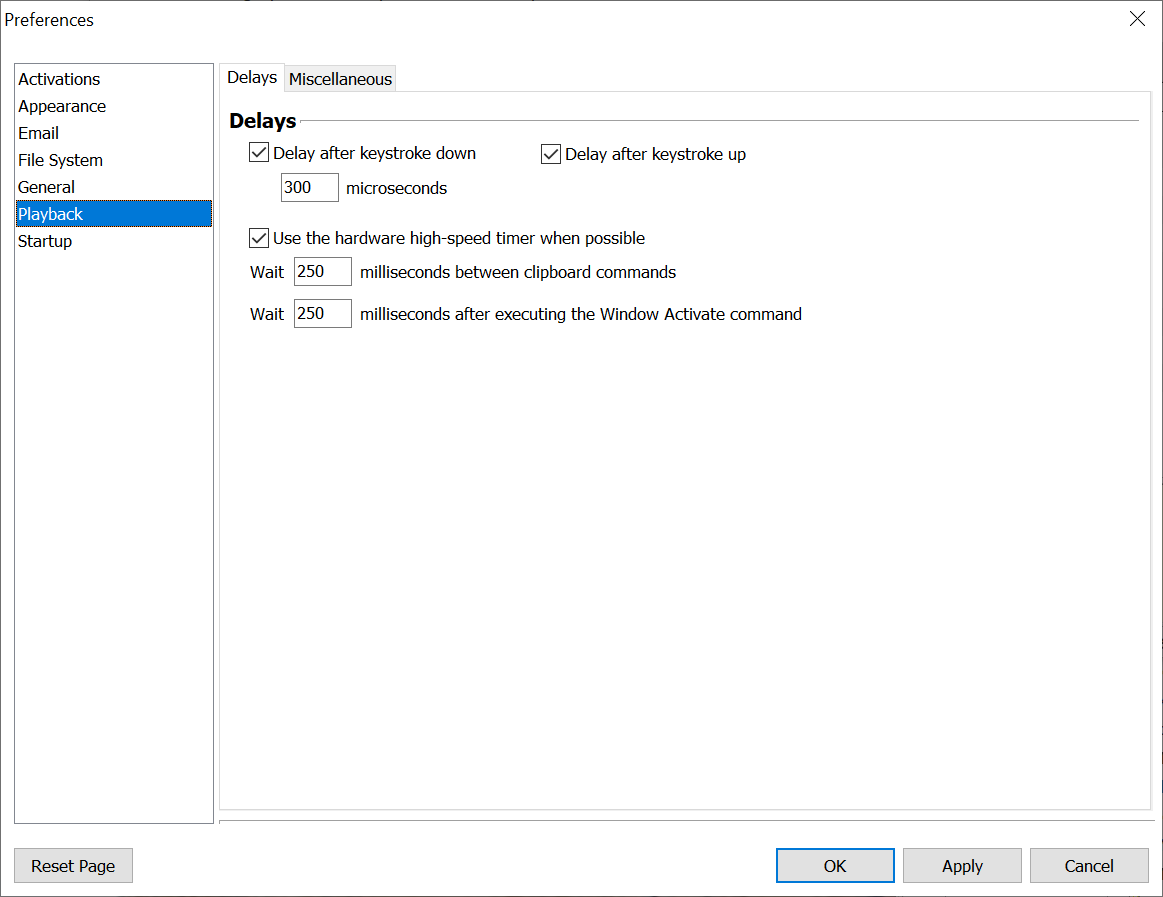Edit the clipboard commands wait time field

[322, 272]
